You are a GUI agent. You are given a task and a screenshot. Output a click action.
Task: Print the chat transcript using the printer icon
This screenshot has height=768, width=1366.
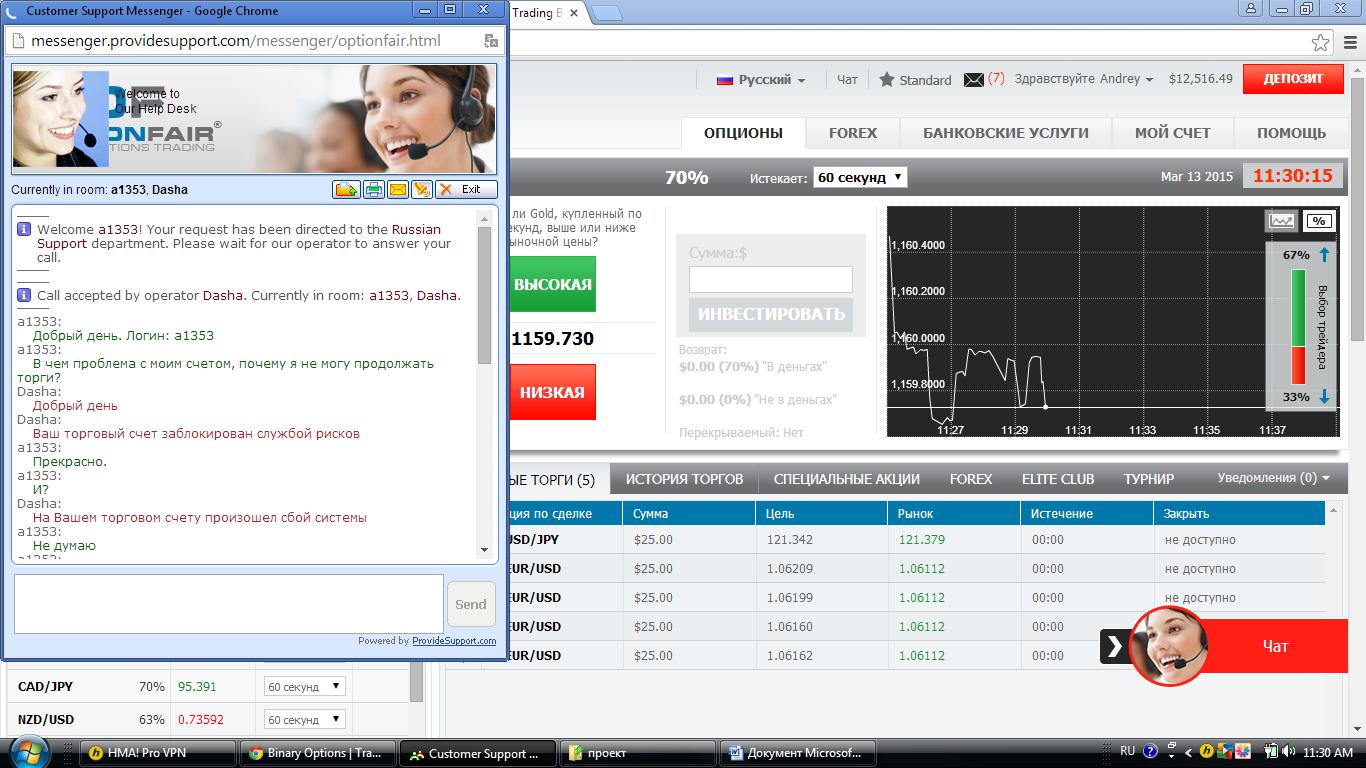click(x=372, y=189)
